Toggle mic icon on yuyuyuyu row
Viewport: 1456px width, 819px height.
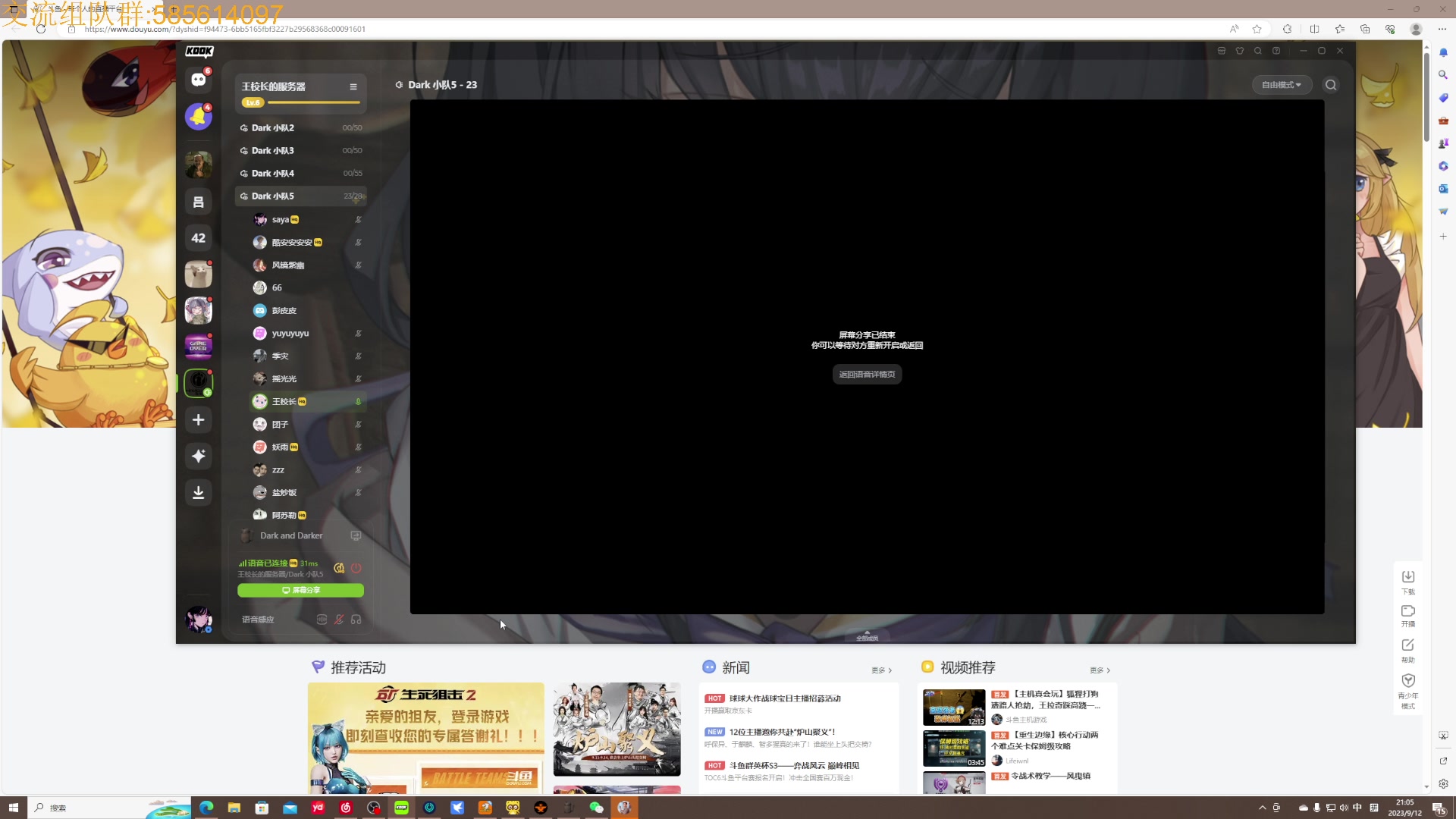point(358,334)
